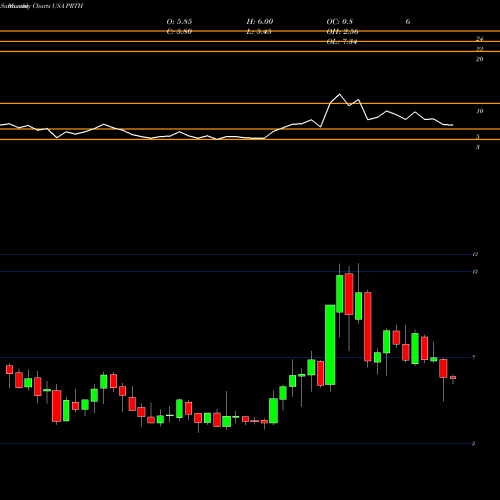
Task: Select the open value 'O: 5.85'
Action: click(x=179, y=22)
